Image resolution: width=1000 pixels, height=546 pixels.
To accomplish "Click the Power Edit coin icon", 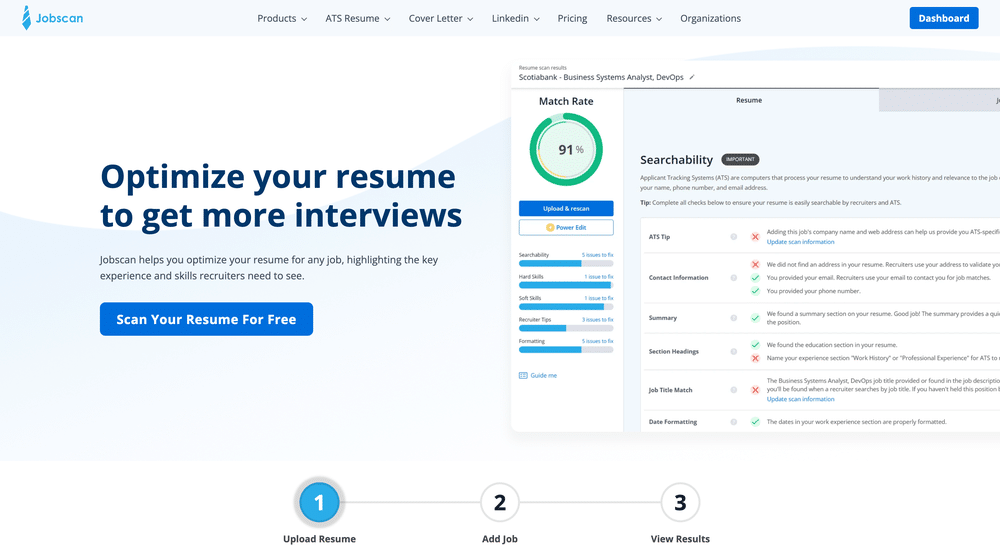I will pos(550,227).
